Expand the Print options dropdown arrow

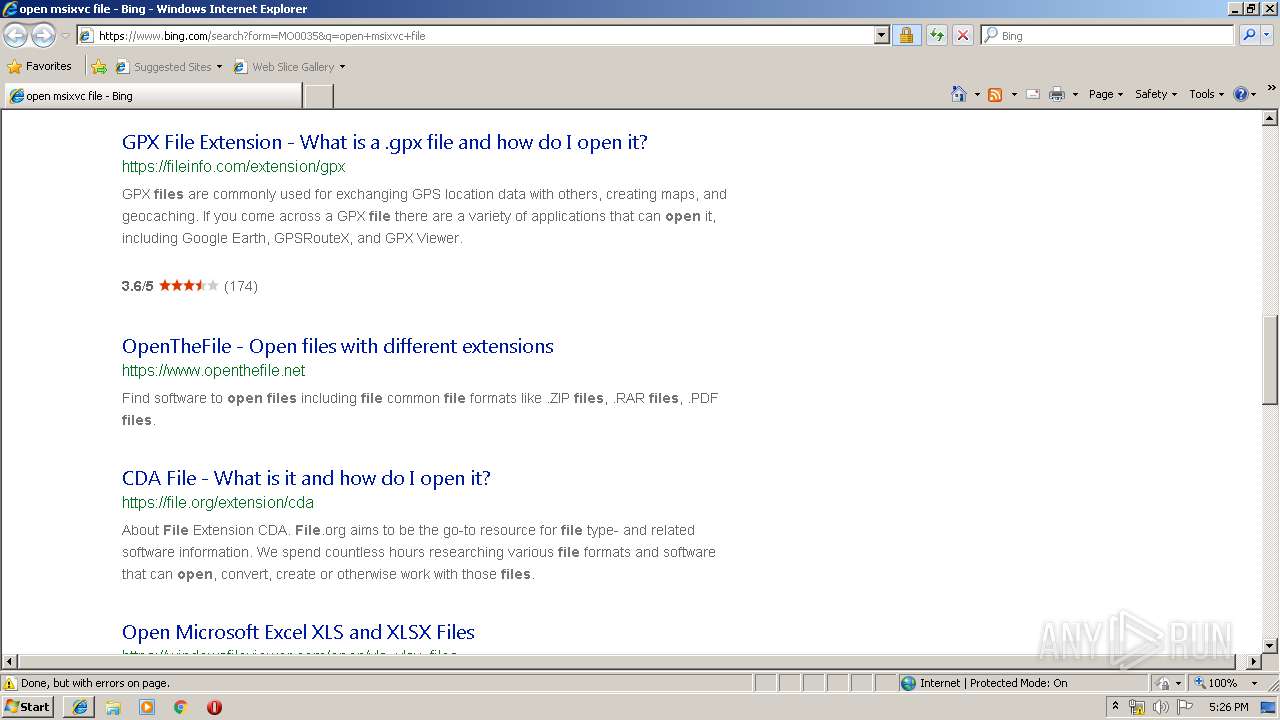tap(1075, 94)
